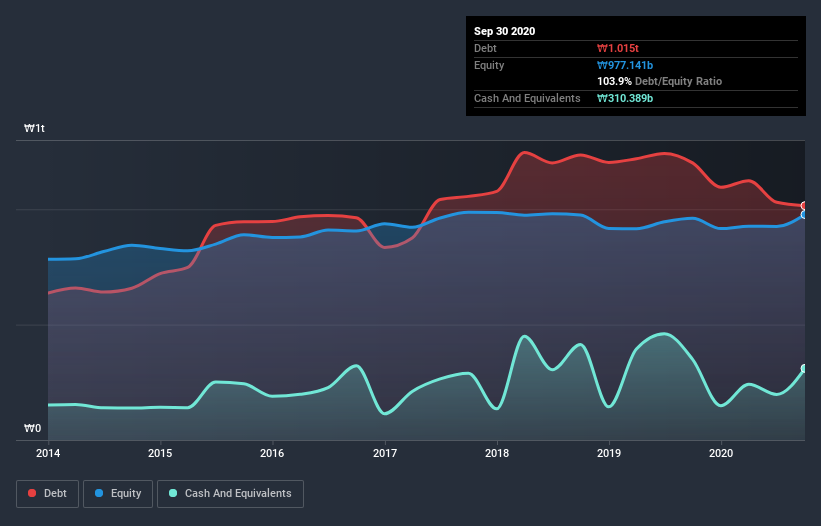Click the 2015 x-axis label

click(160, 453)
